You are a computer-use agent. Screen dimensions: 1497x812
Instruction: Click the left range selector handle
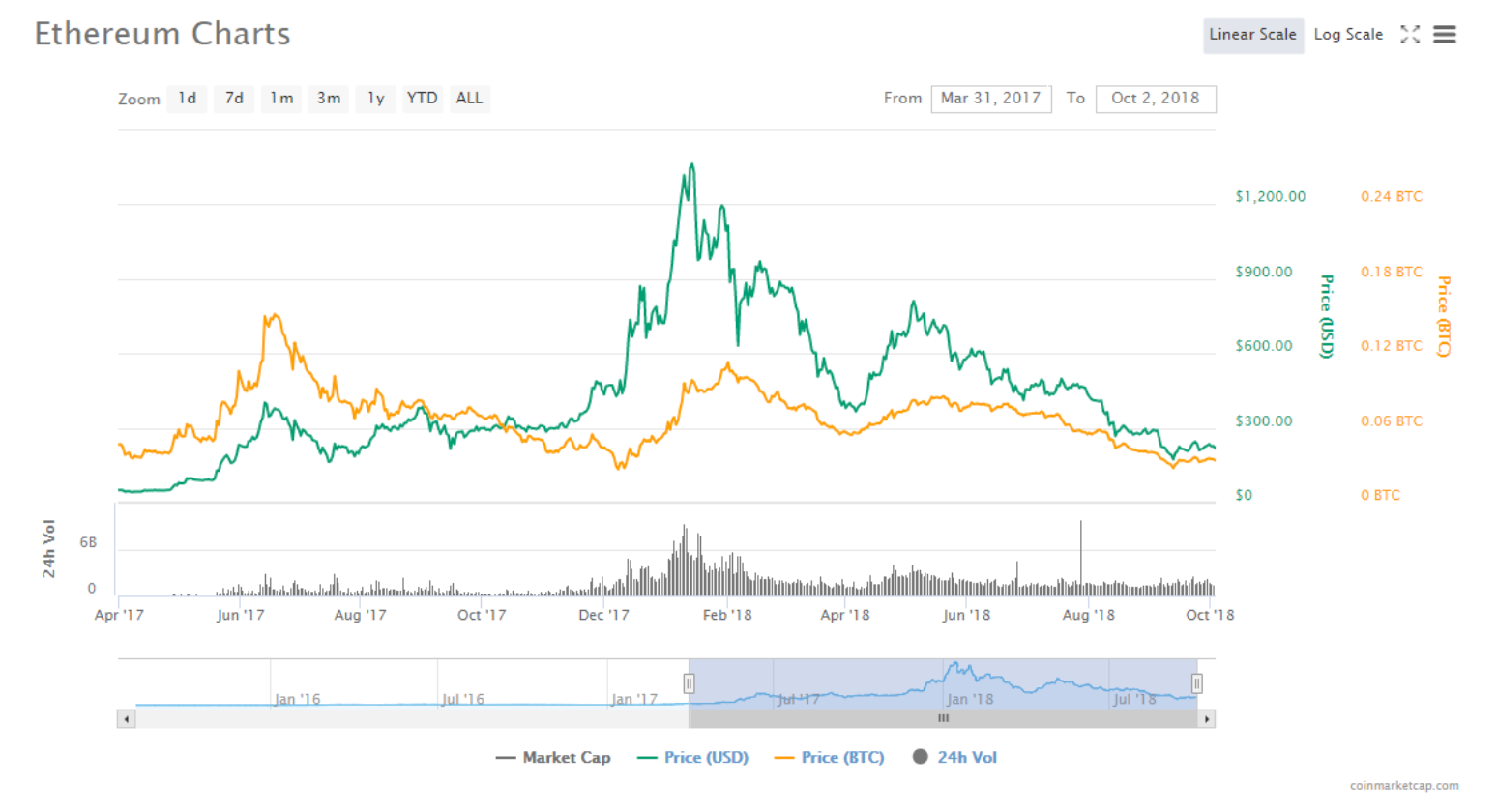(689, 682)
